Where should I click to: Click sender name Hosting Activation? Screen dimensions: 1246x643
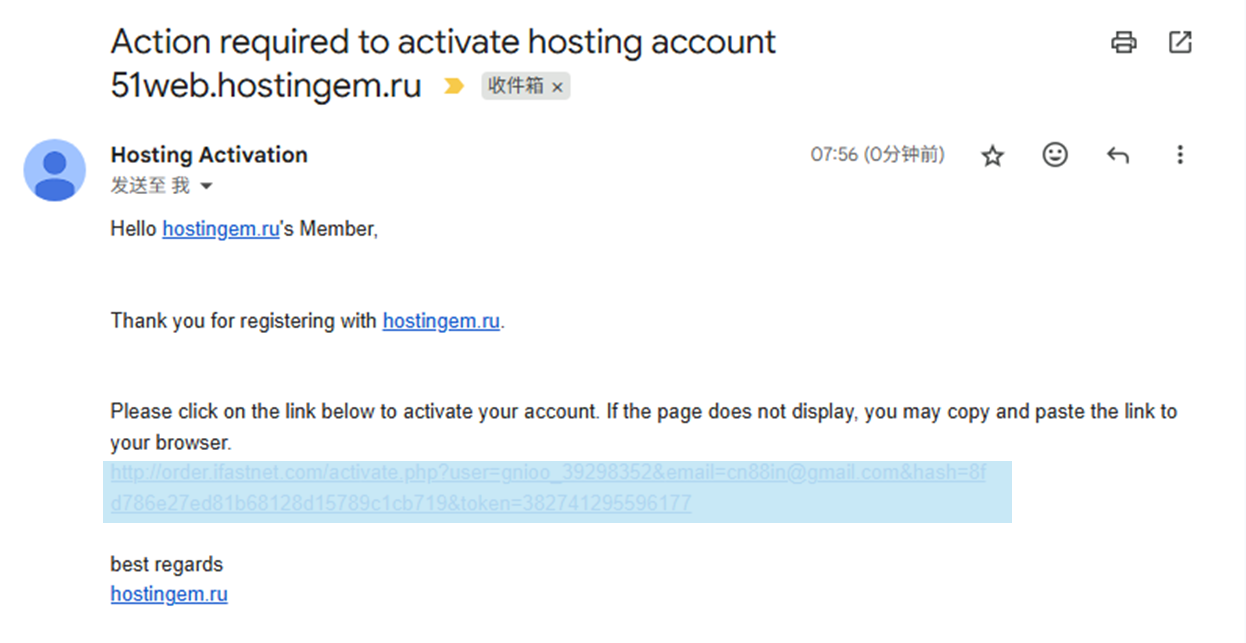point(209,155)
